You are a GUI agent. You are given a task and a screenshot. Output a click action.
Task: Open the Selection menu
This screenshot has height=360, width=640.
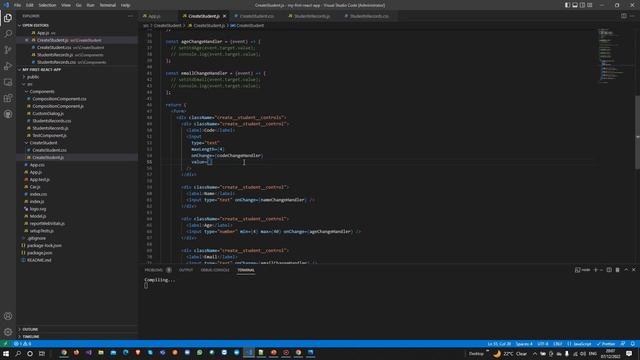pos(47,5)
